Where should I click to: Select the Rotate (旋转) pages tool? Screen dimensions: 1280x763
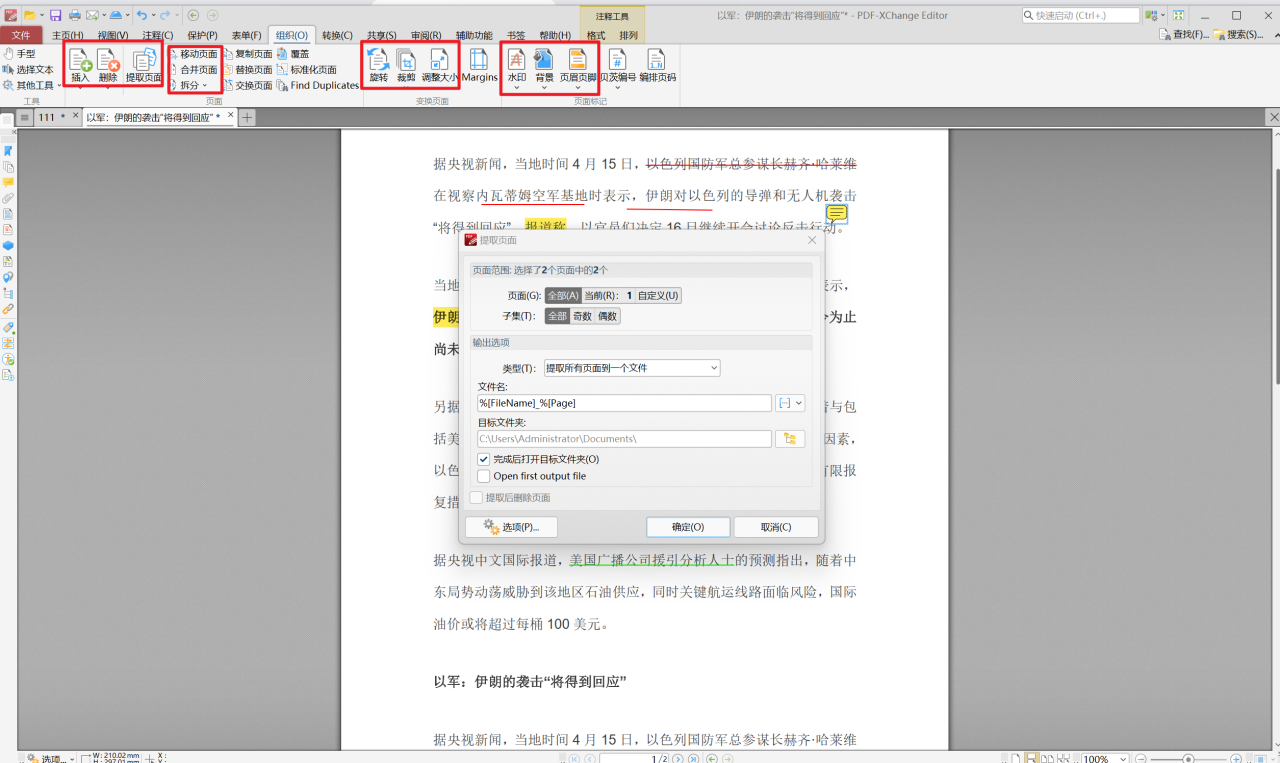pos(378,65)
